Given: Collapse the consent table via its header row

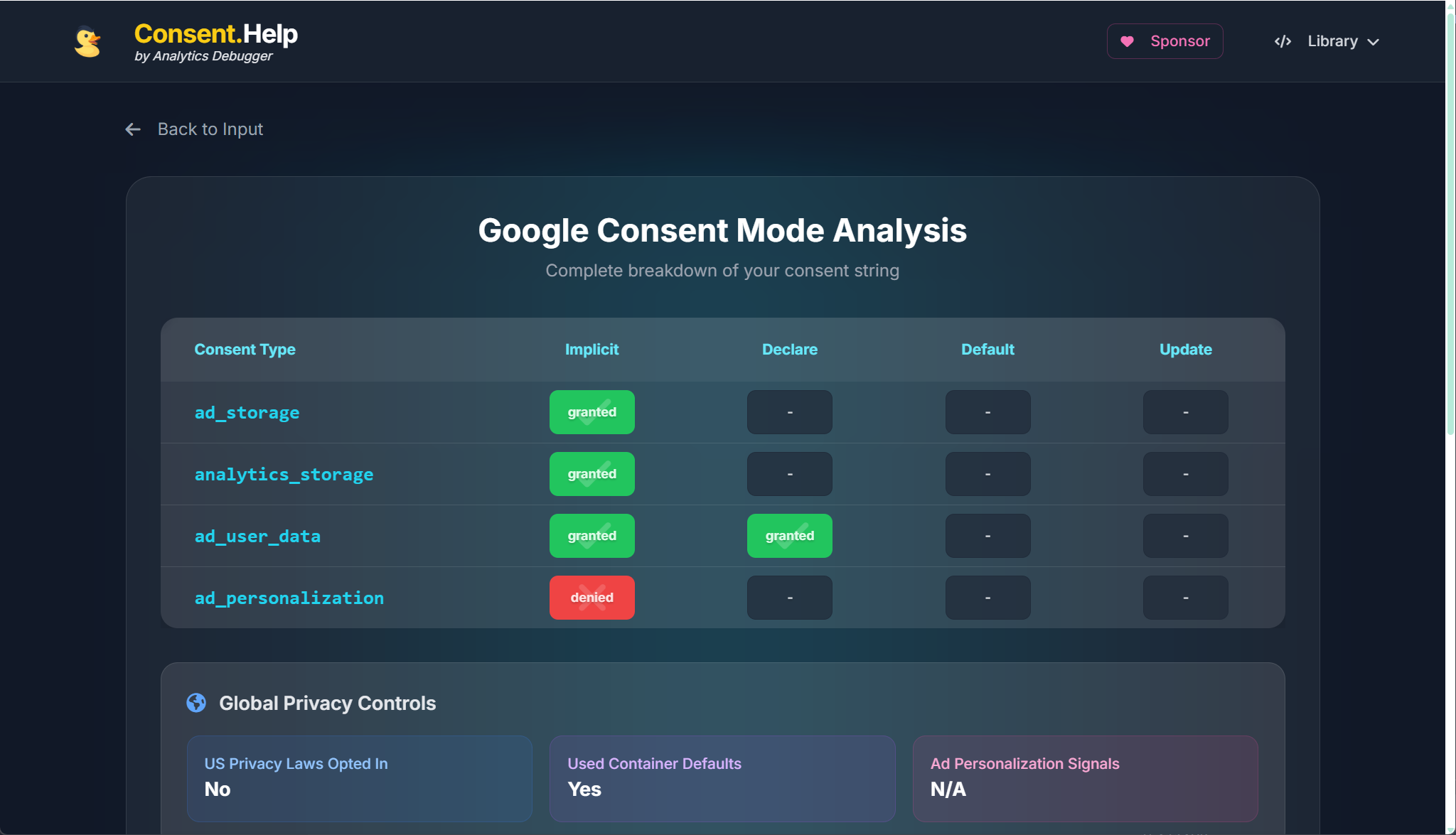Looking at the screenshot, I should pos(722,349).
